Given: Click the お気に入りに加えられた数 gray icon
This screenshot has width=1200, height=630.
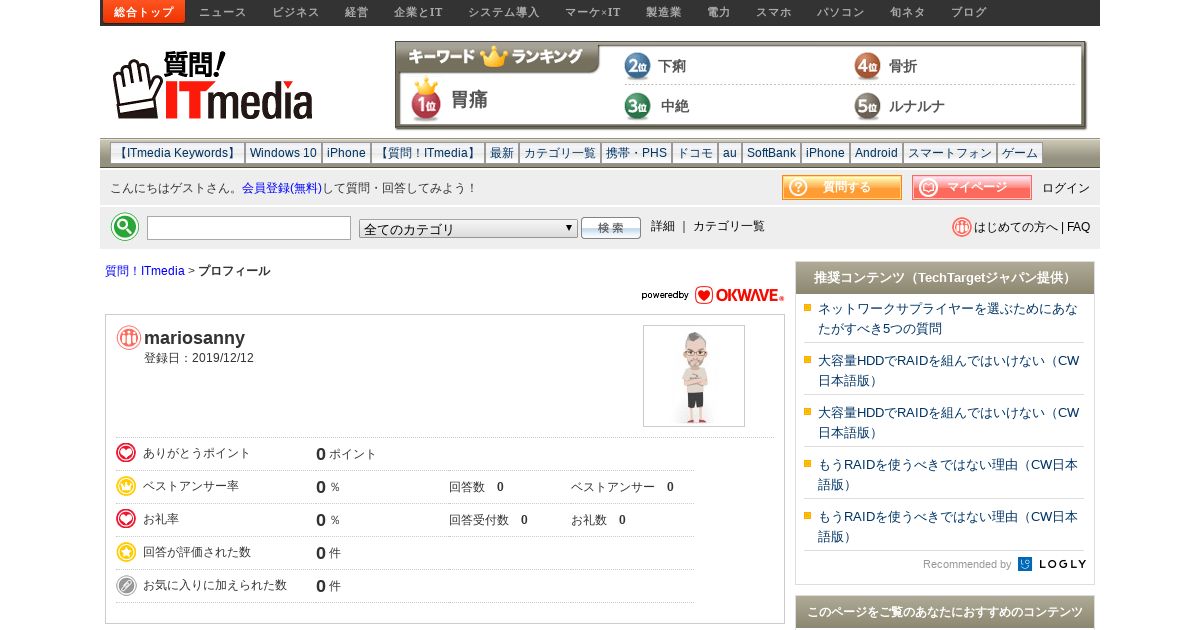Looking at the screenshot, I should [x=126, y=585].
